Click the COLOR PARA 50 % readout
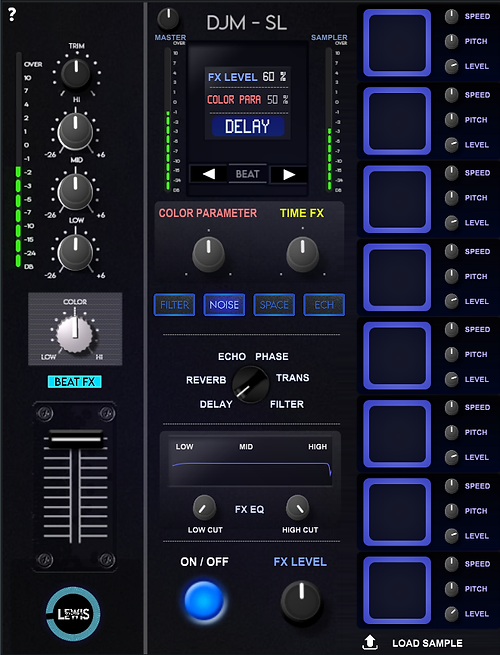 [248, 99]
